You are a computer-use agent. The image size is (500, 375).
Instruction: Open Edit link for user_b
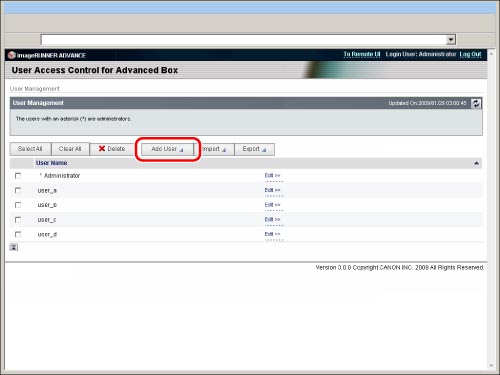click(x=272, y=205)
